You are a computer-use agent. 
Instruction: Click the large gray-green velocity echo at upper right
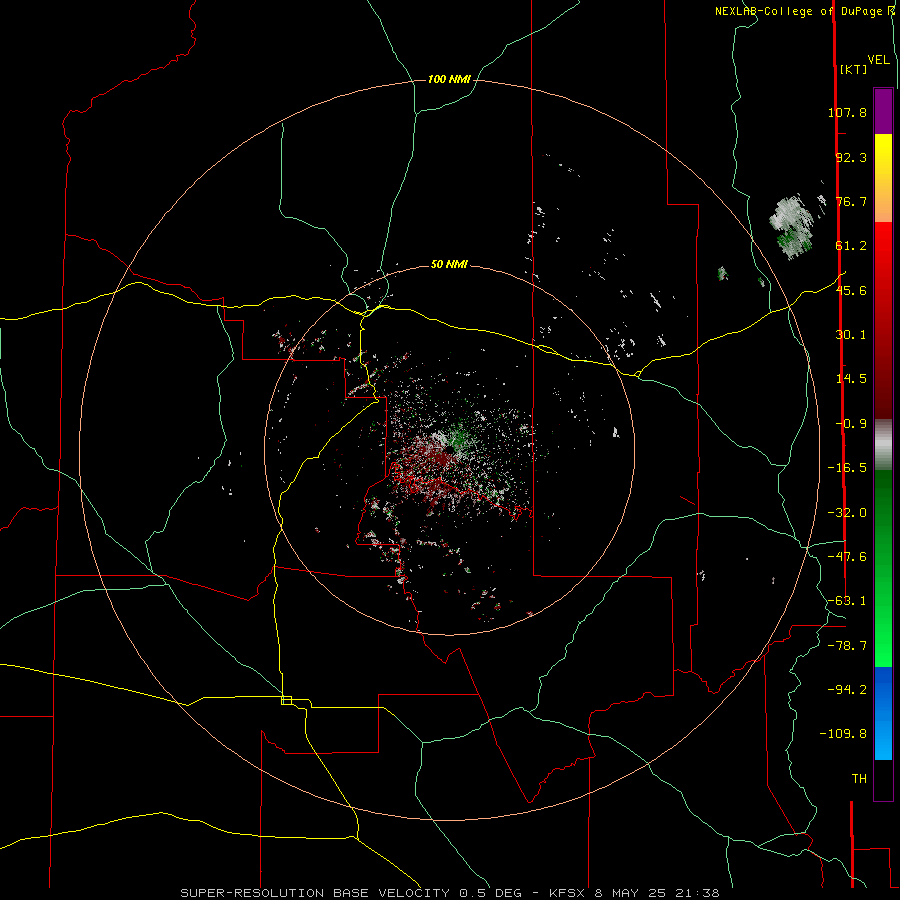(792, 228)
